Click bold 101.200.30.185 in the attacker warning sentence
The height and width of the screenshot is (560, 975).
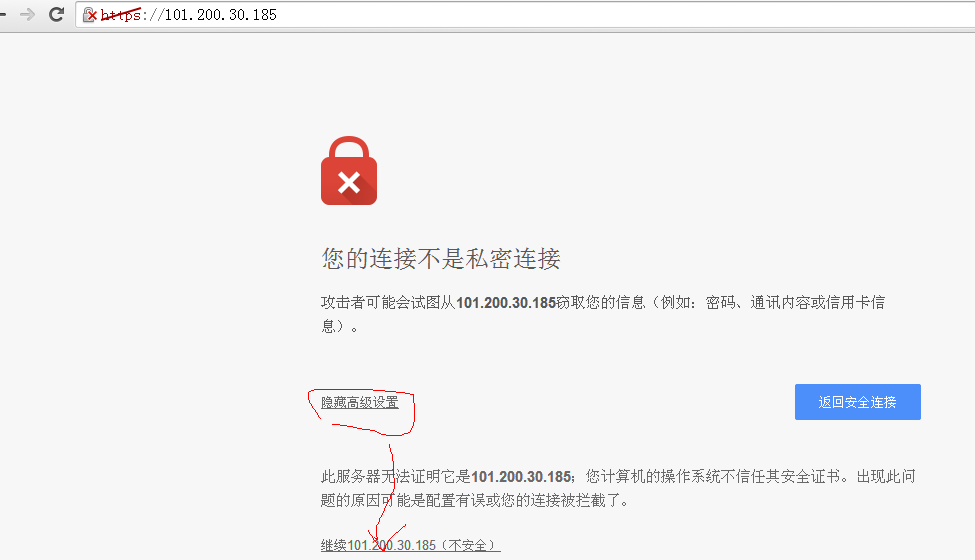pyautogui.click(x=506, y=303)
